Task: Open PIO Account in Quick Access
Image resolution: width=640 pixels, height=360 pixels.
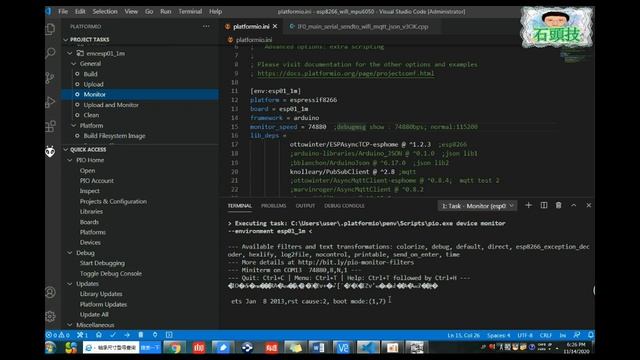Action: [97, 180]
